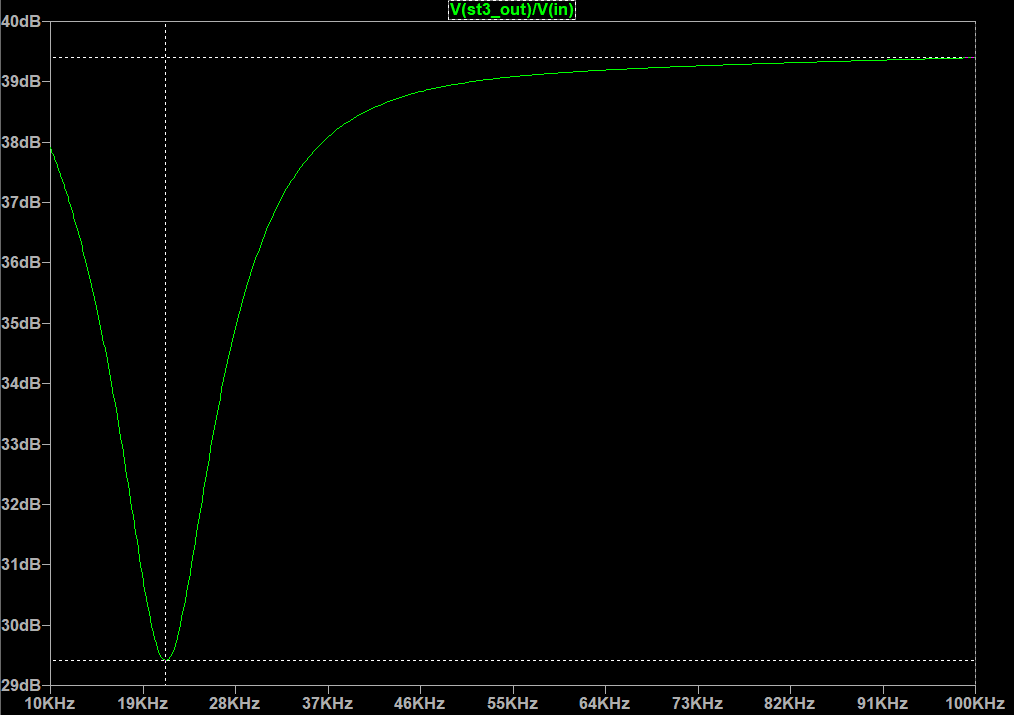
Task: Select the 28KHz tick label
Action: click(235, 704)
